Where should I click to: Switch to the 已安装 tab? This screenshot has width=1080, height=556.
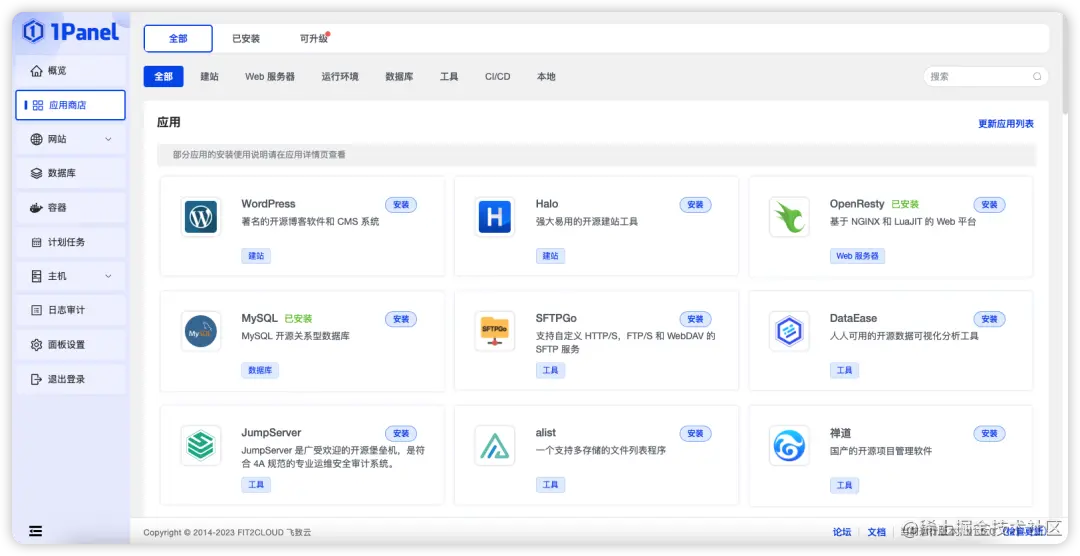pyautogui.click(x=246, y=39)
